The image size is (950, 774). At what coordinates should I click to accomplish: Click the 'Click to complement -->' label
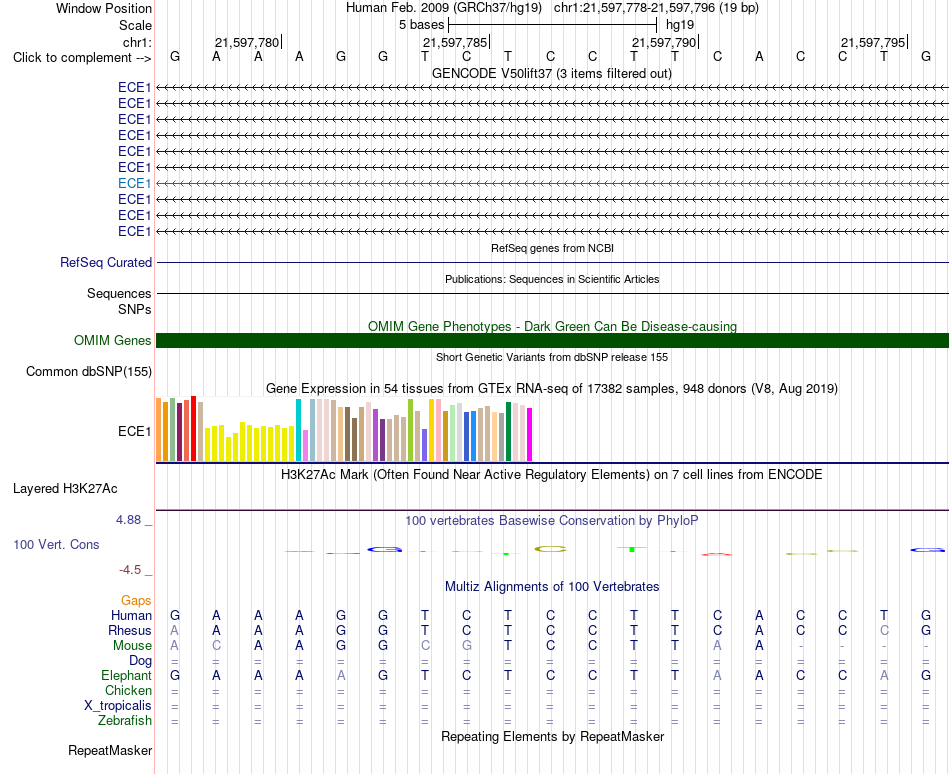pyautogui.click(x=82, y=58)
